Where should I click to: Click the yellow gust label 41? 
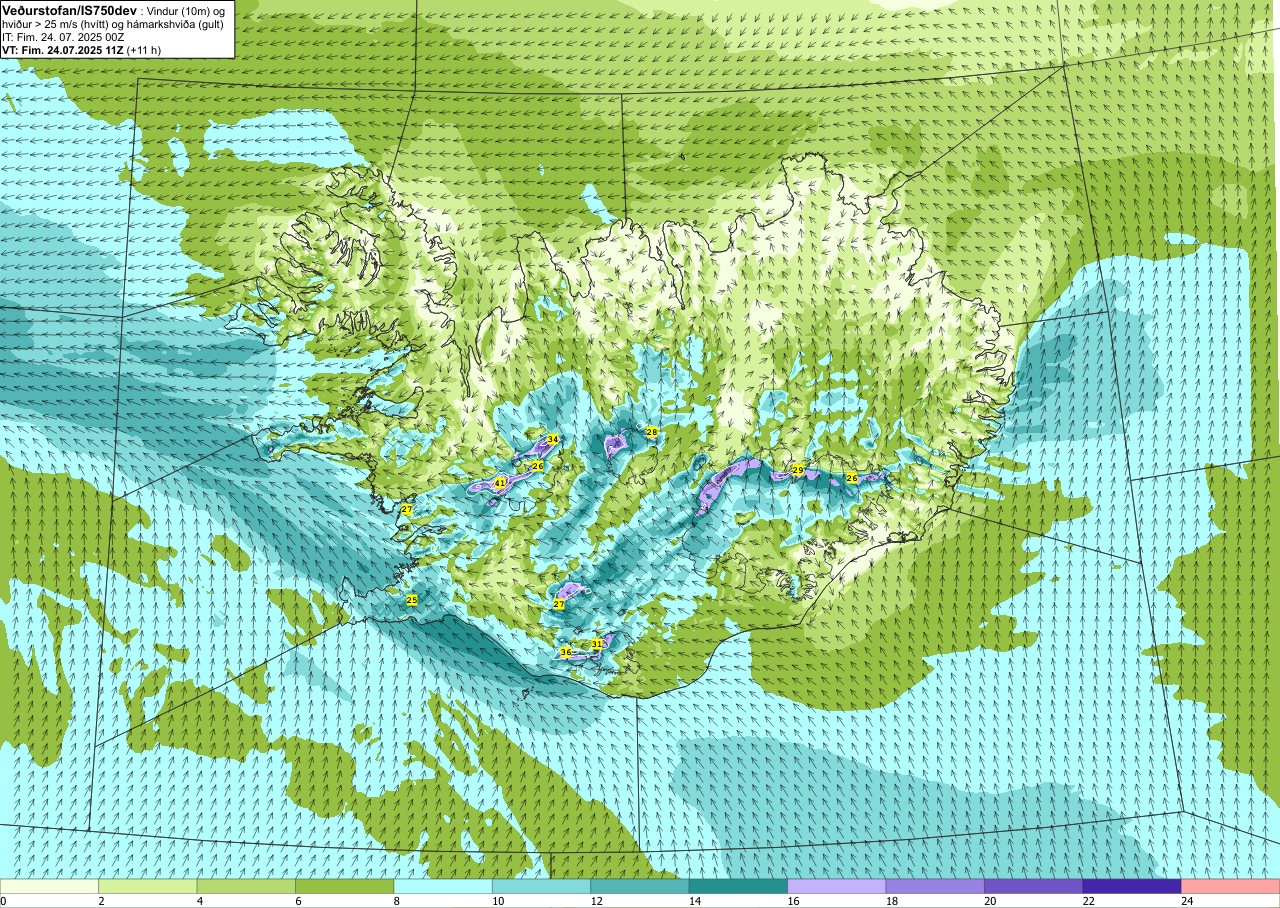tap(500, 483)
